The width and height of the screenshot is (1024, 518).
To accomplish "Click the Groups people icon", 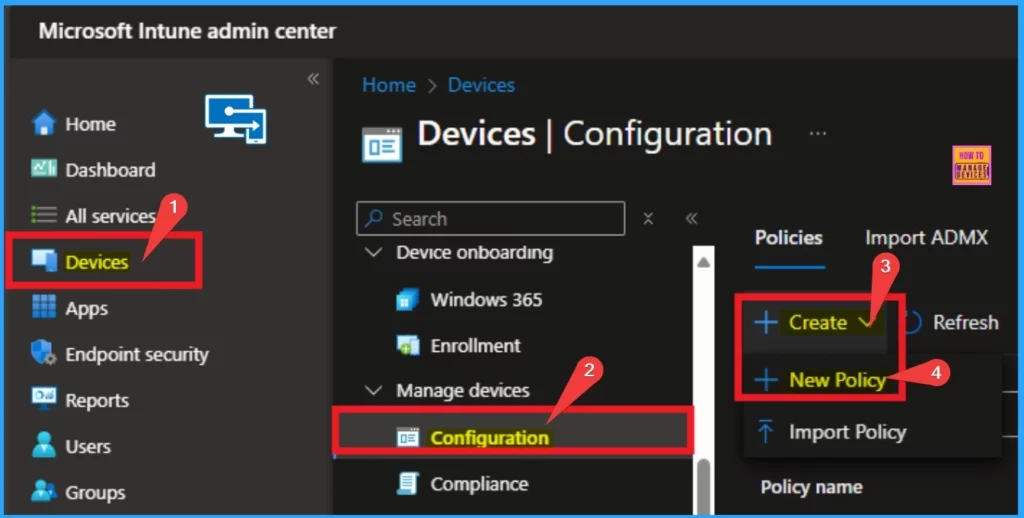I will [44, 491].
